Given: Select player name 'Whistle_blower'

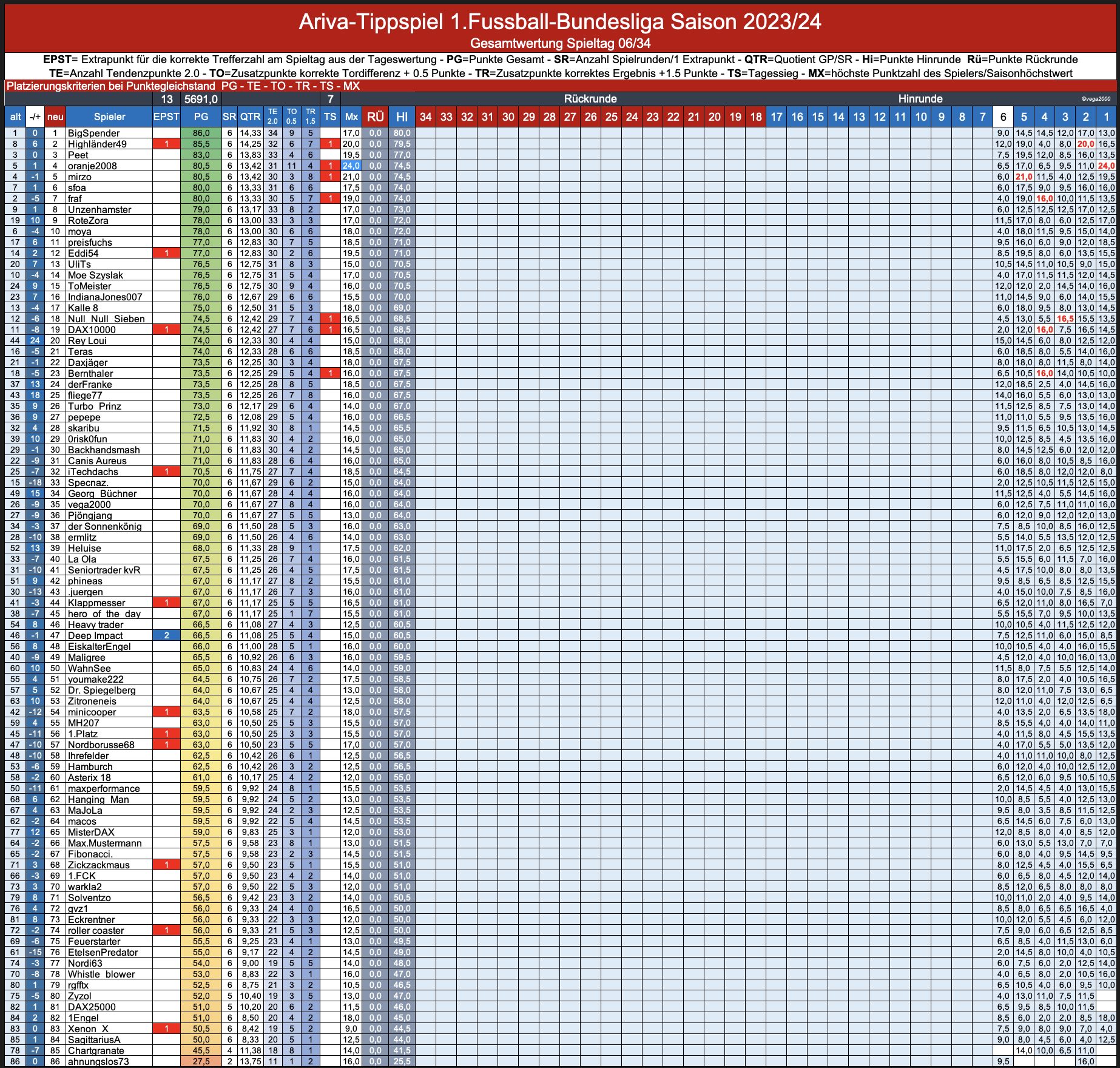Looking at the screenshot, I should click(x=101, y=974).
